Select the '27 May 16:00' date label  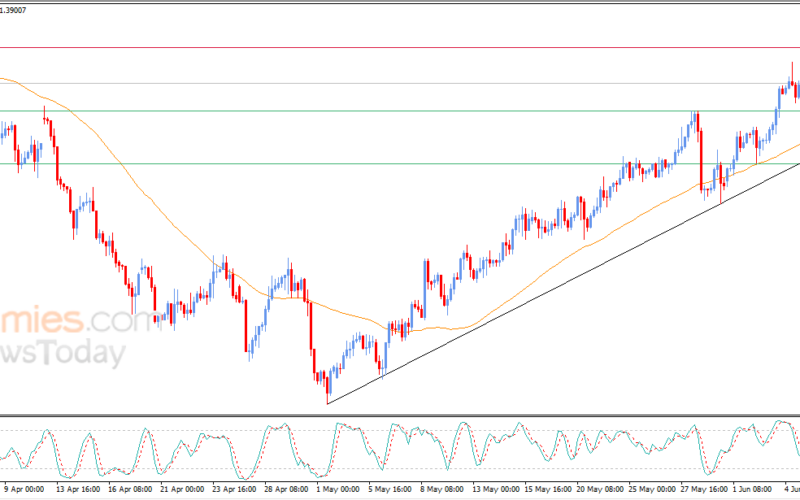coord(704,489)
